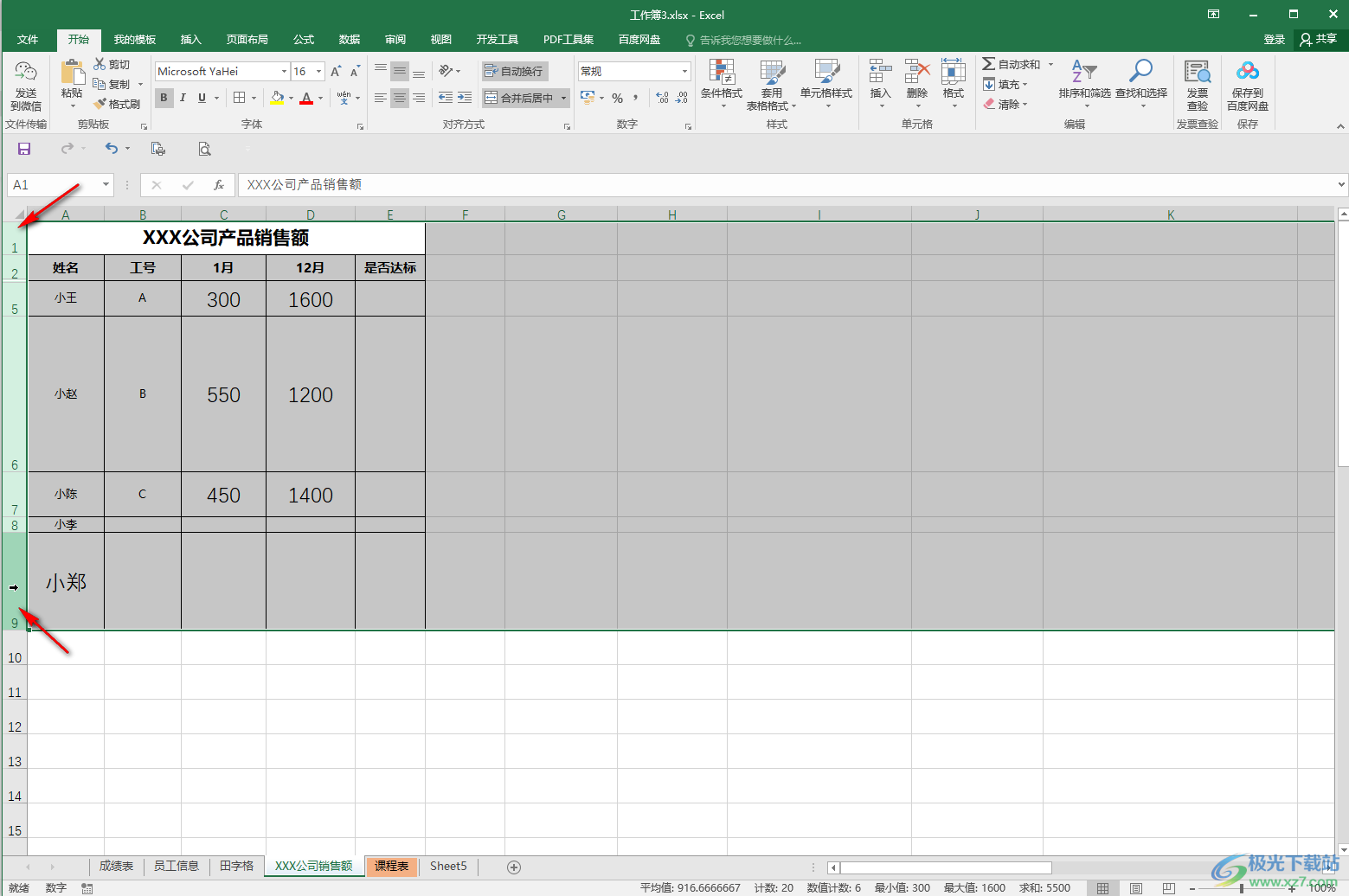Click the Undo arrow in quick toolbar
1349x896 pixels.
pos(112,149)
